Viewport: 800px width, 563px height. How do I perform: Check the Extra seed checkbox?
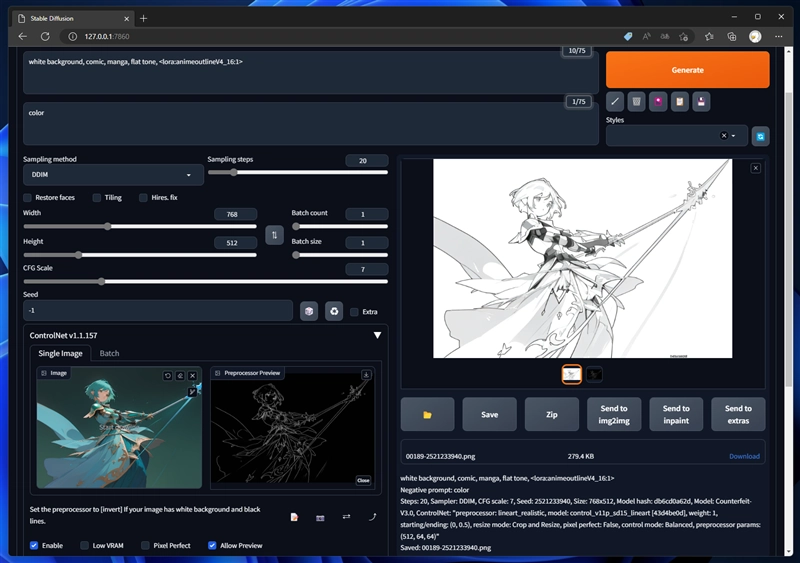(354, 312)
